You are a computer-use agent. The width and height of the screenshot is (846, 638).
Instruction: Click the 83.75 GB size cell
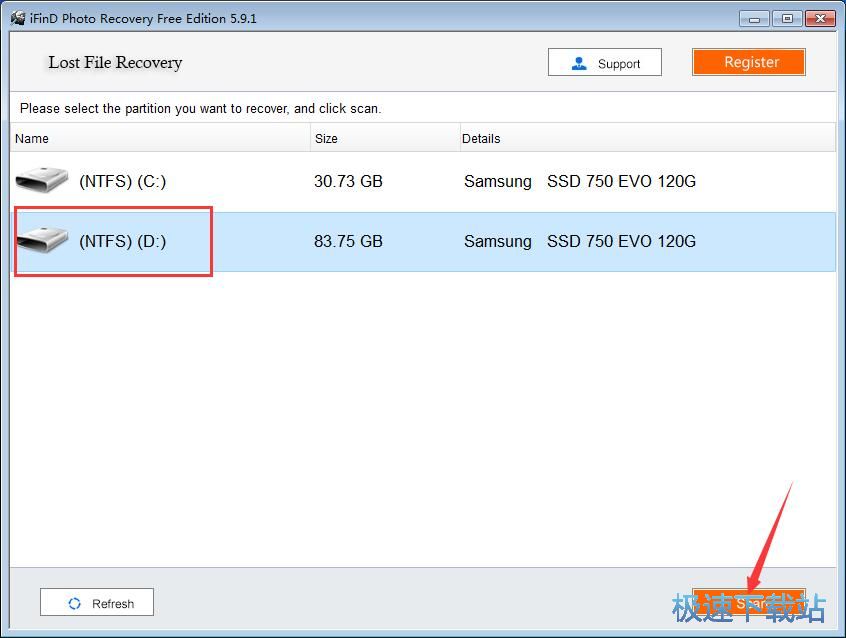[x=348, y=241]
